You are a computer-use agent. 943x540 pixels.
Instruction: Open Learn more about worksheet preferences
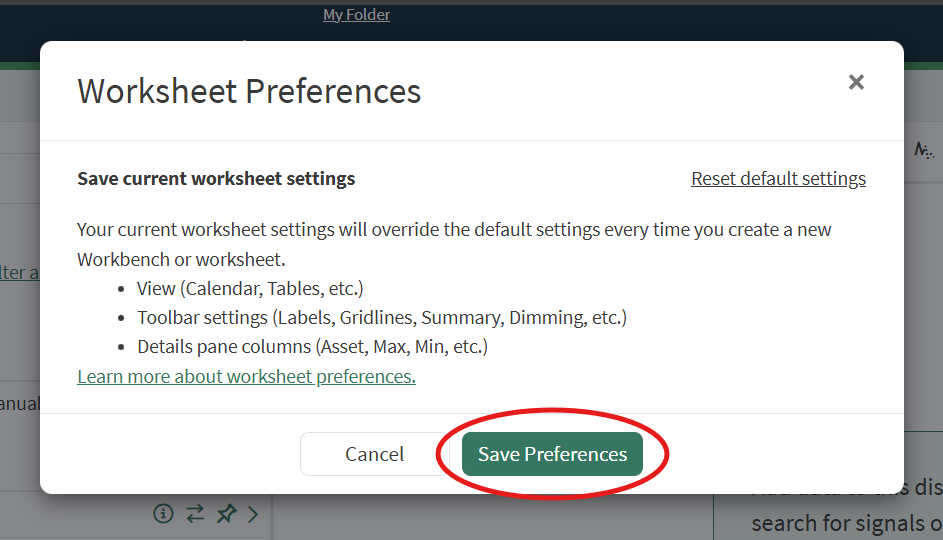[x=246, y=377]
